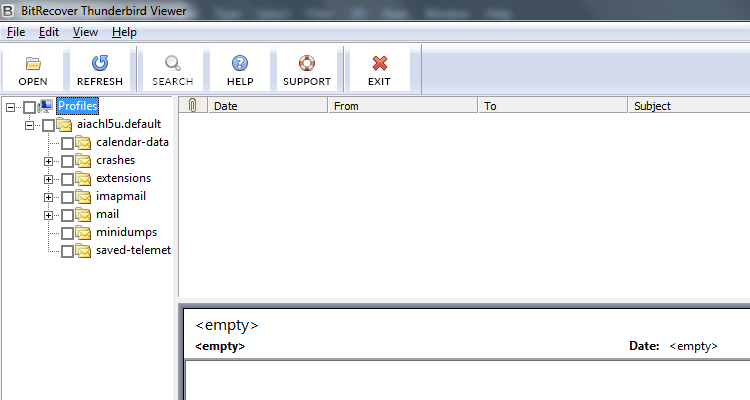Click the OPEN folder toolbar icon

[33, 63]
